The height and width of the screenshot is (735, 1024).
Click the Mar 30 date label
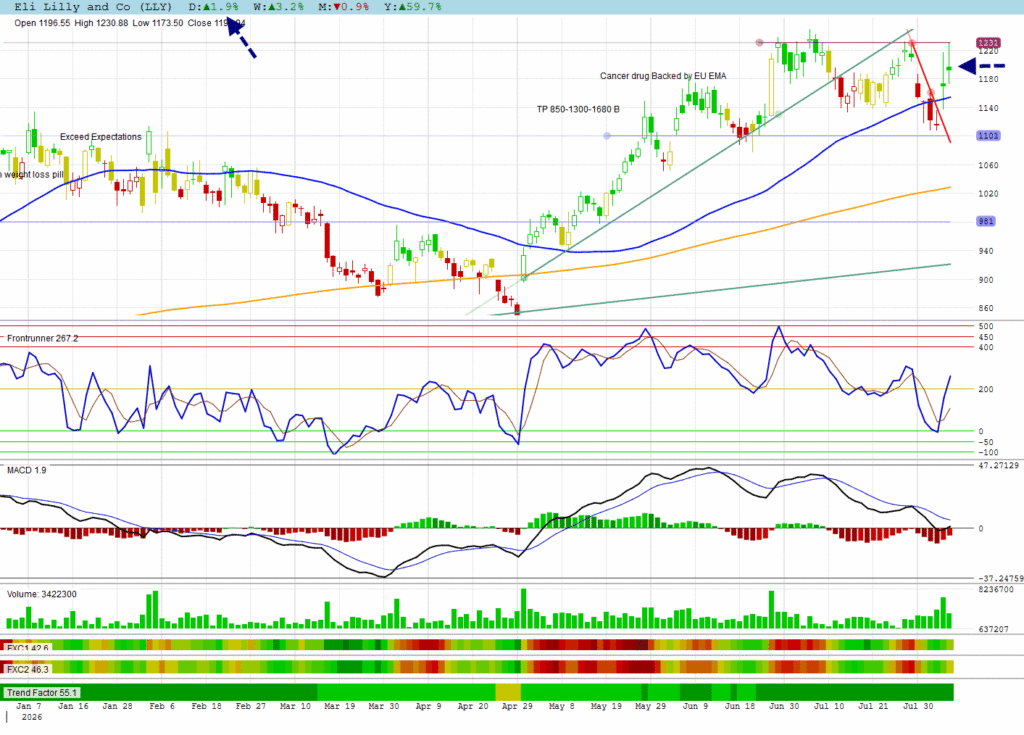(384, 706)
